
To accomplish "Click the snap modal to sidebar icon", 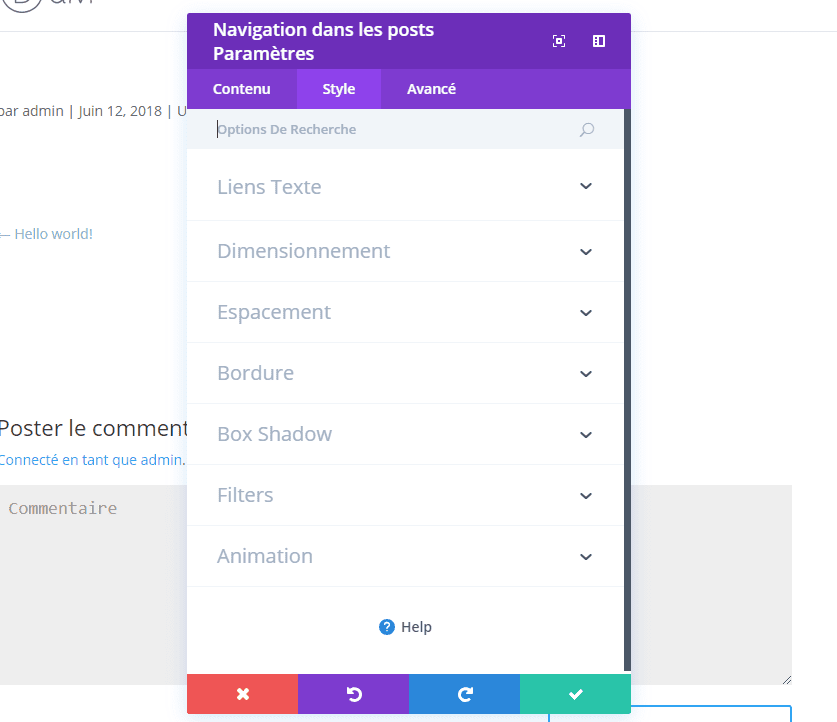I will coord(599,41).
